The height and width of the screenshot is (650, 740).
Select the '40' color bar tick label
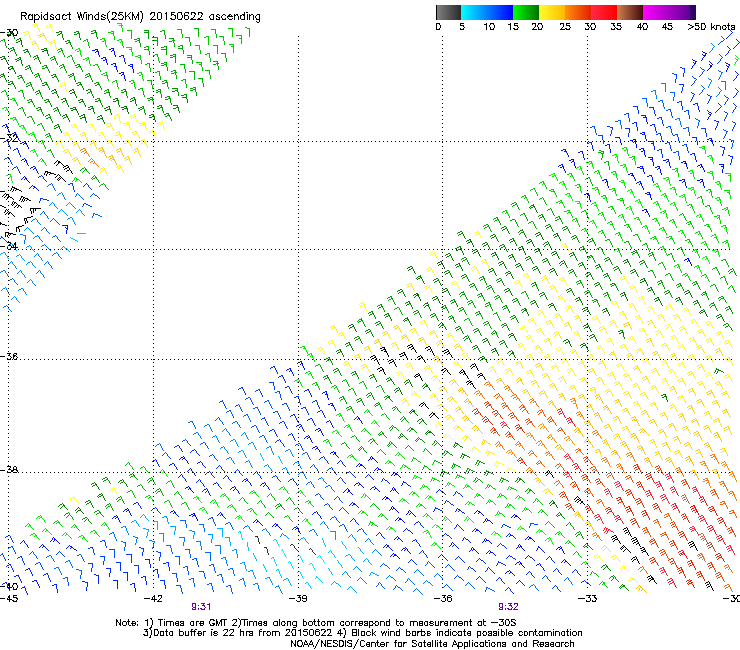click(642, 27)
